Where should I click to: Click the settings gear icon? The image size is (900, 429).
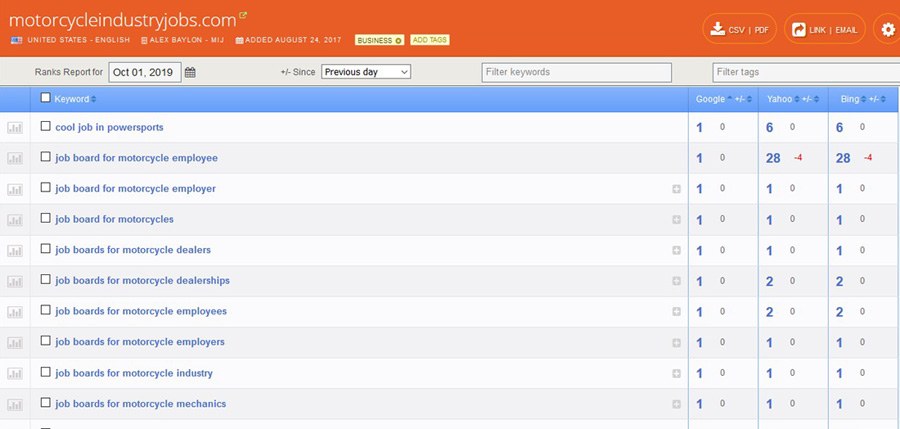887,30
